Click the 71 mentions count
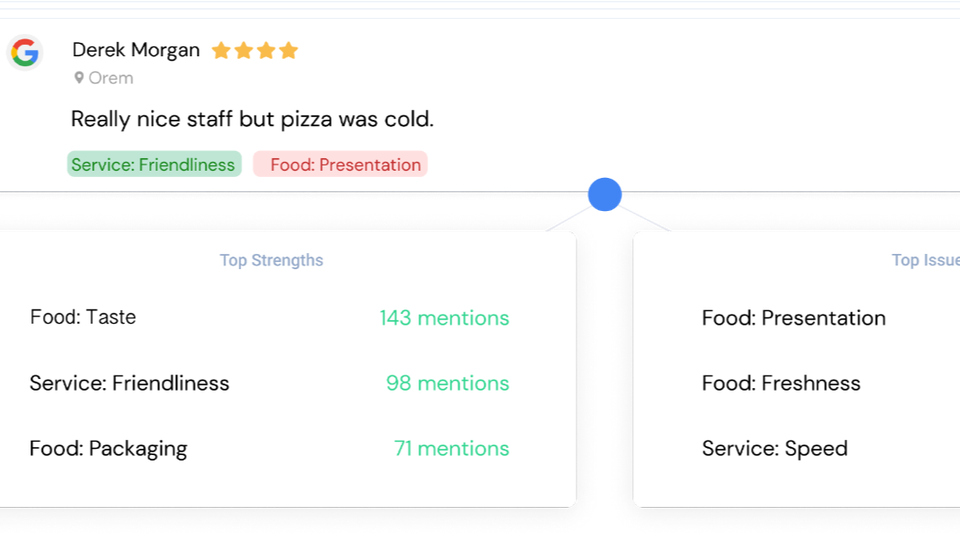Viewport: 960px width, 540px height. [x=451, y=448]
